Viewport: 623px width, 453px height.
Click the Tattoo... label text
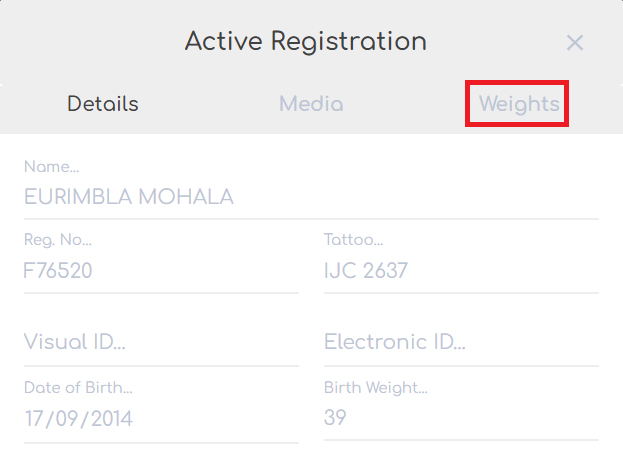pos(354,240)
